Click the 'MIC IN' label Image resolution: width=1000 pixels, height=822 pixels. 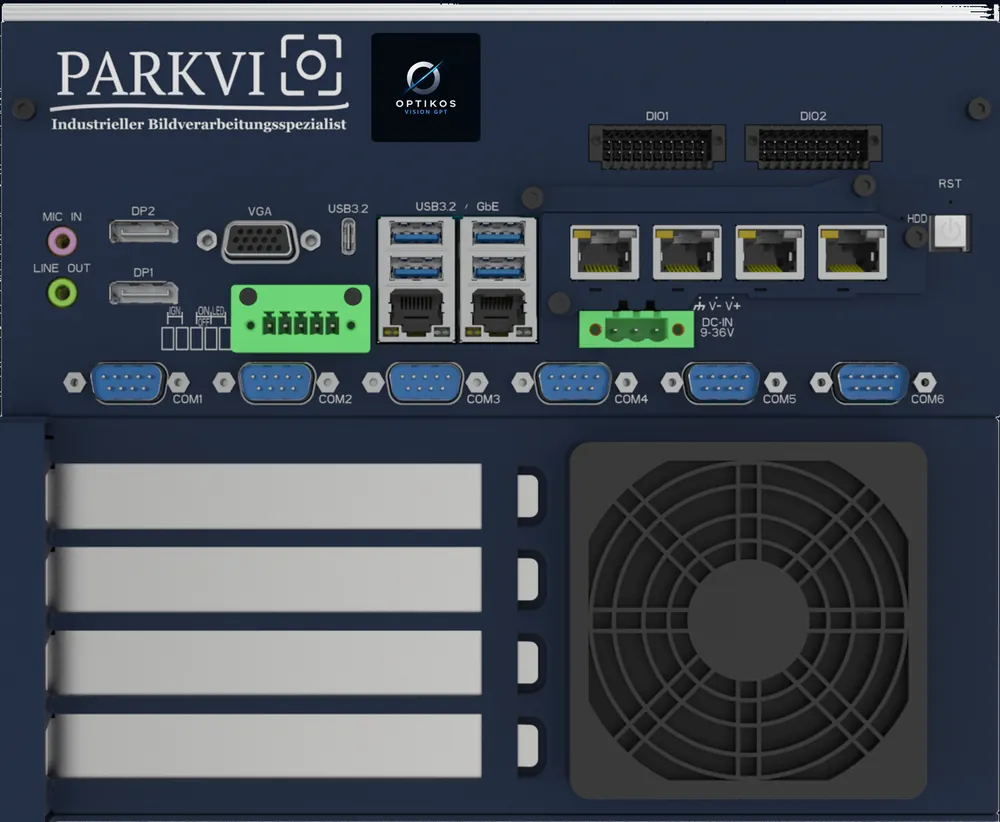[x=62, y=217]
